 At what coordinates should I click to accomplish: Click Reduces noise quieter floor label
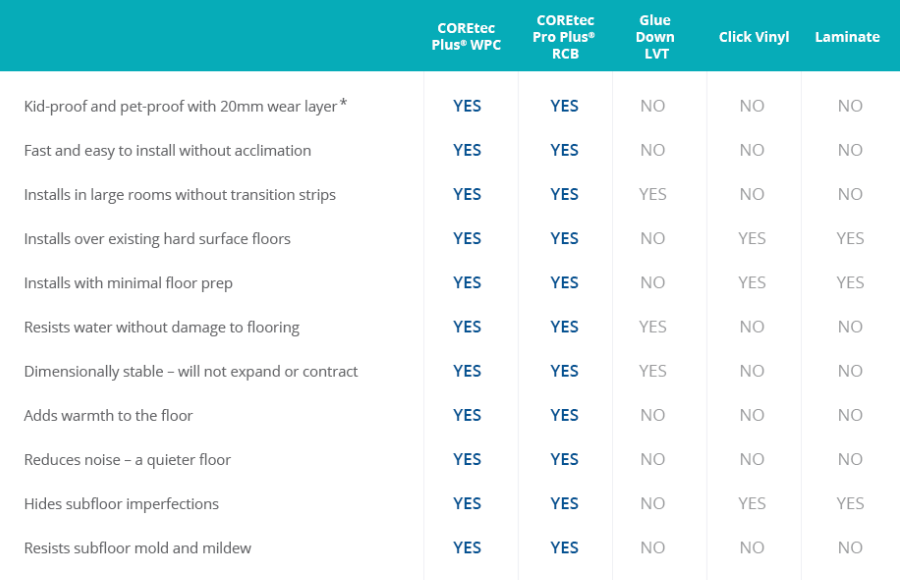point(127,460)
